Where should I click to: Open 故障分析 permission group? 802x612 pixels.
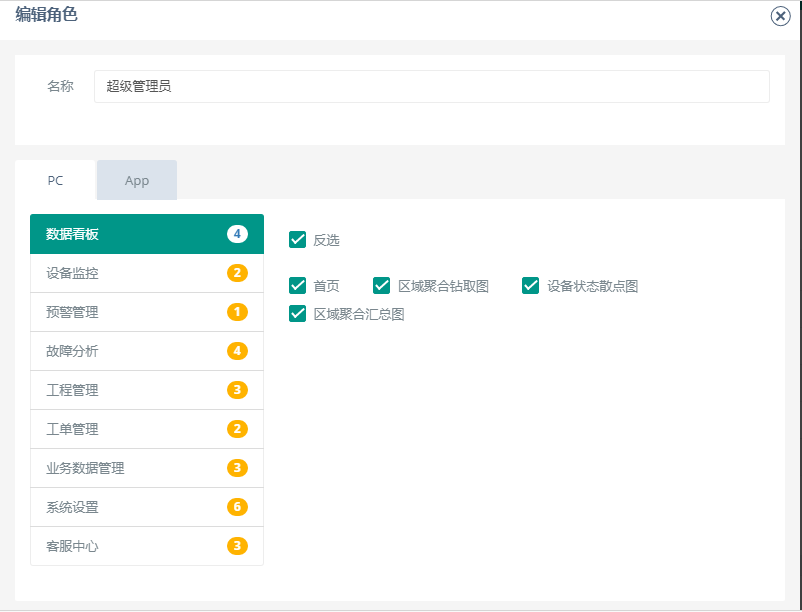147,351
